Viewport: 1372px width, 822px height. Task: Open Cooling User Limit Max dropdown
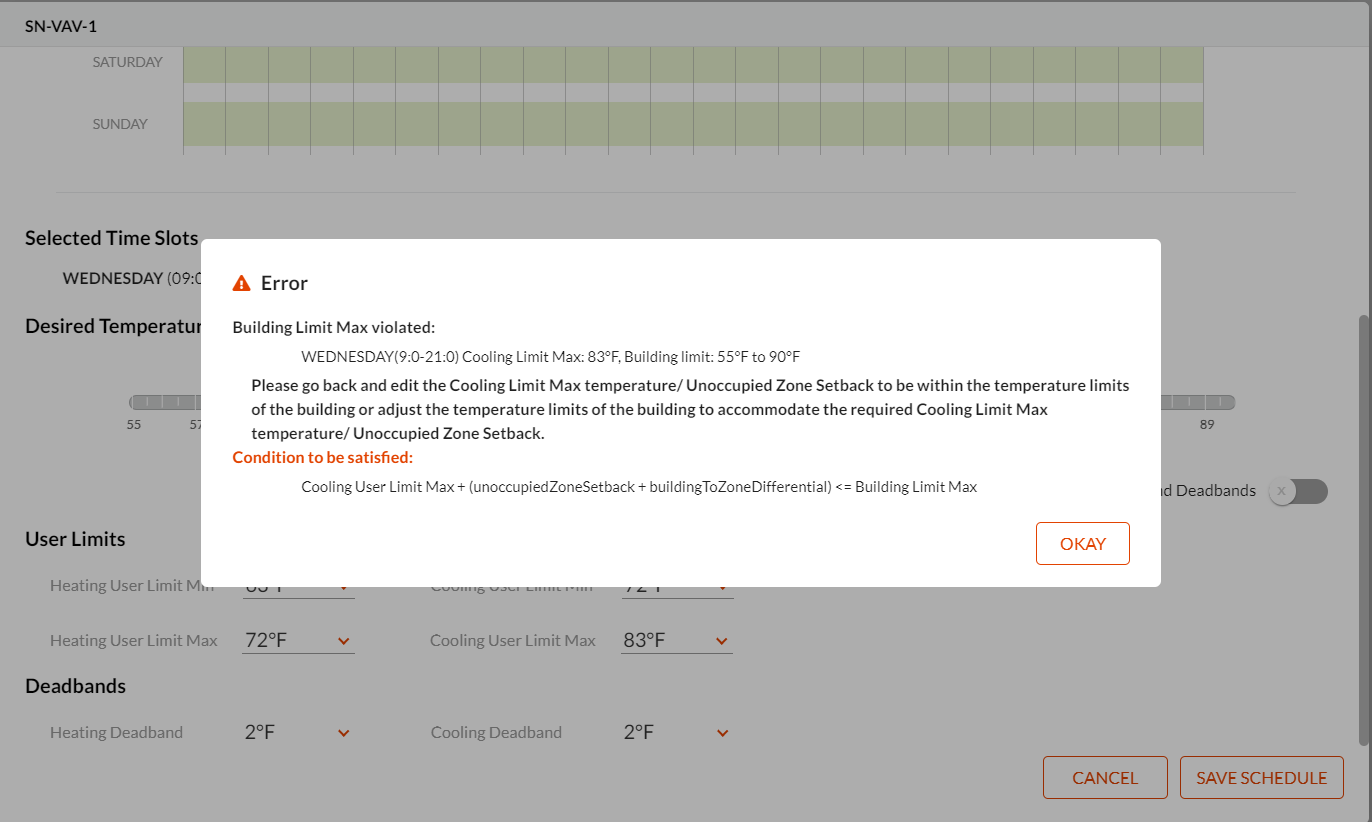(677, 640)
